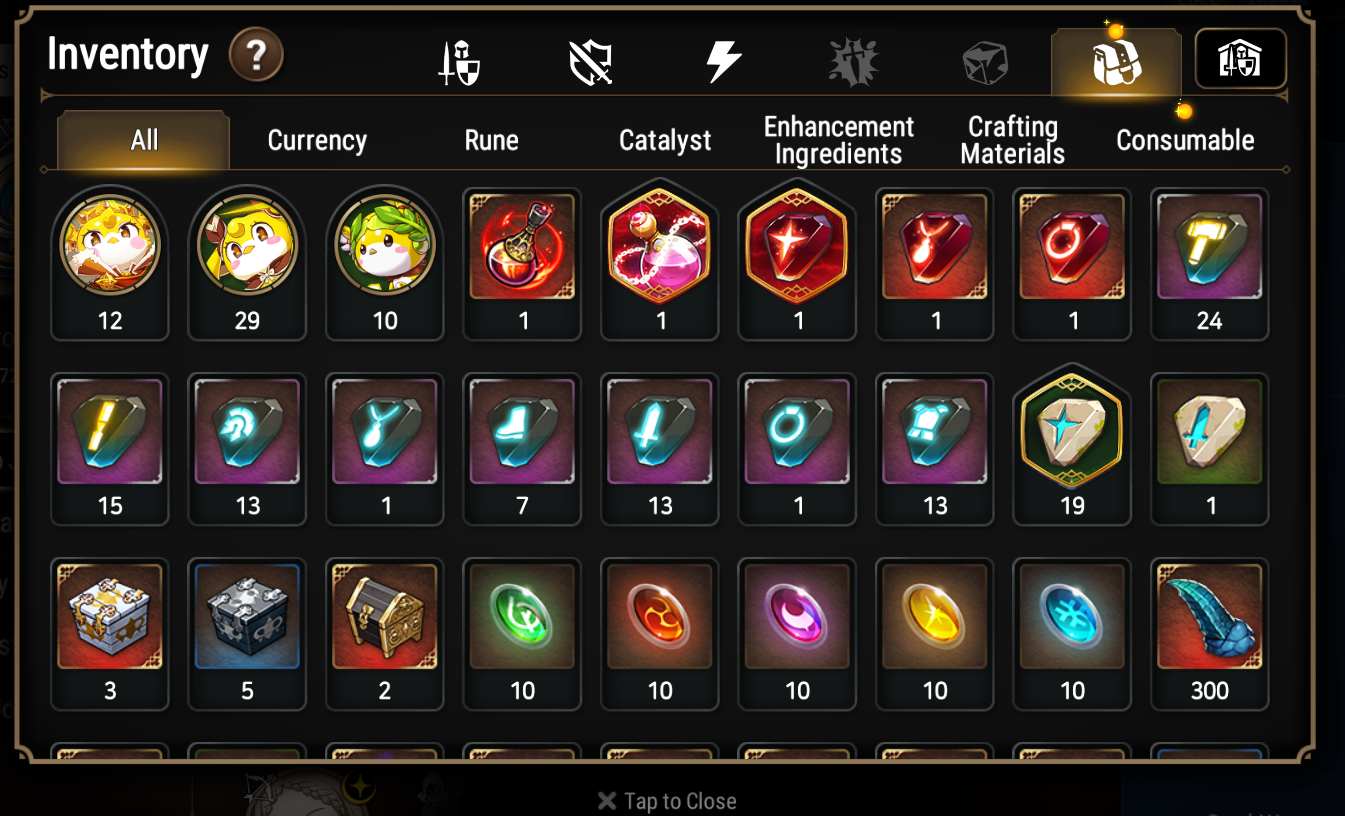Switch to the Currency tab
Screen dimensions: 1345x816
tap(317, 140)
